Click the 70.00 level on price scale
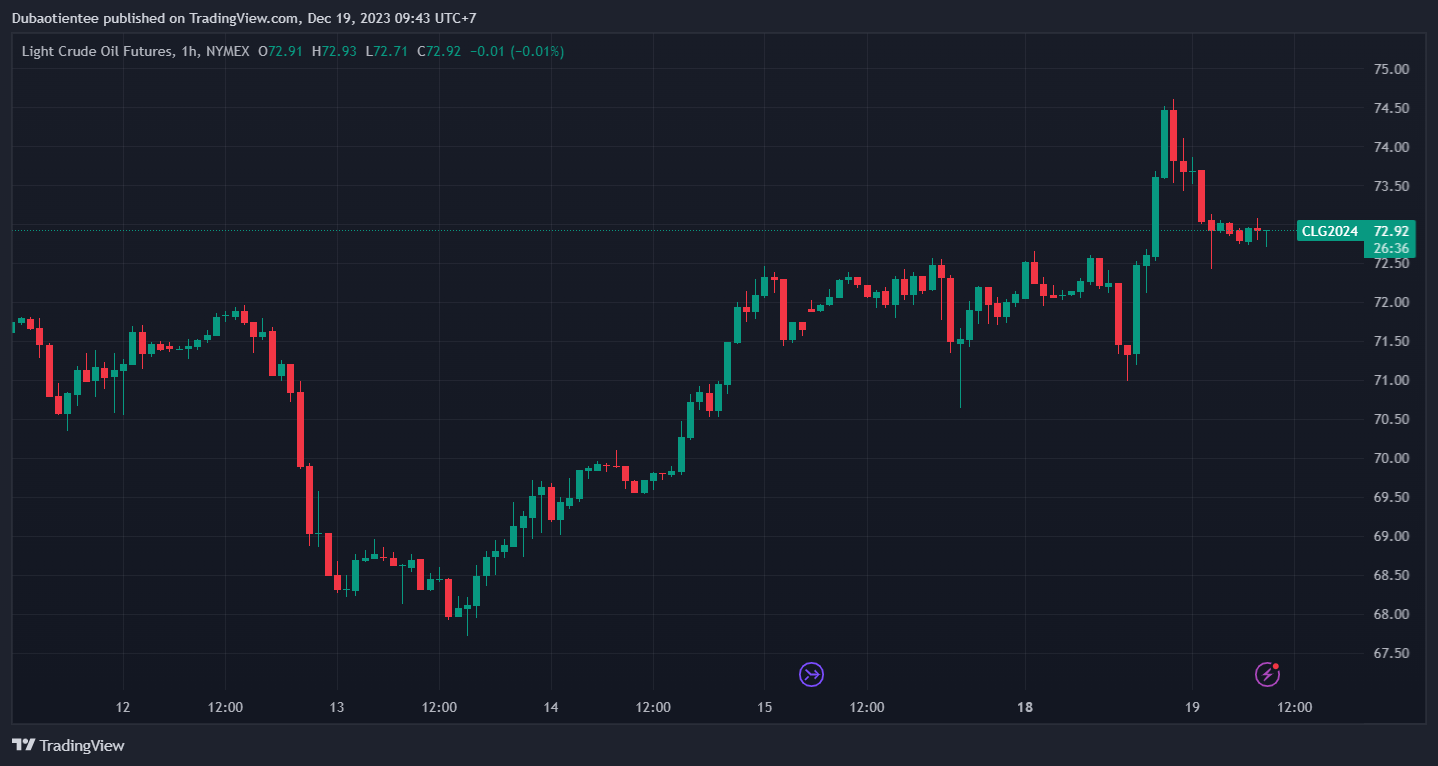The image size is (1438, 766). (x=1391, y=458)
